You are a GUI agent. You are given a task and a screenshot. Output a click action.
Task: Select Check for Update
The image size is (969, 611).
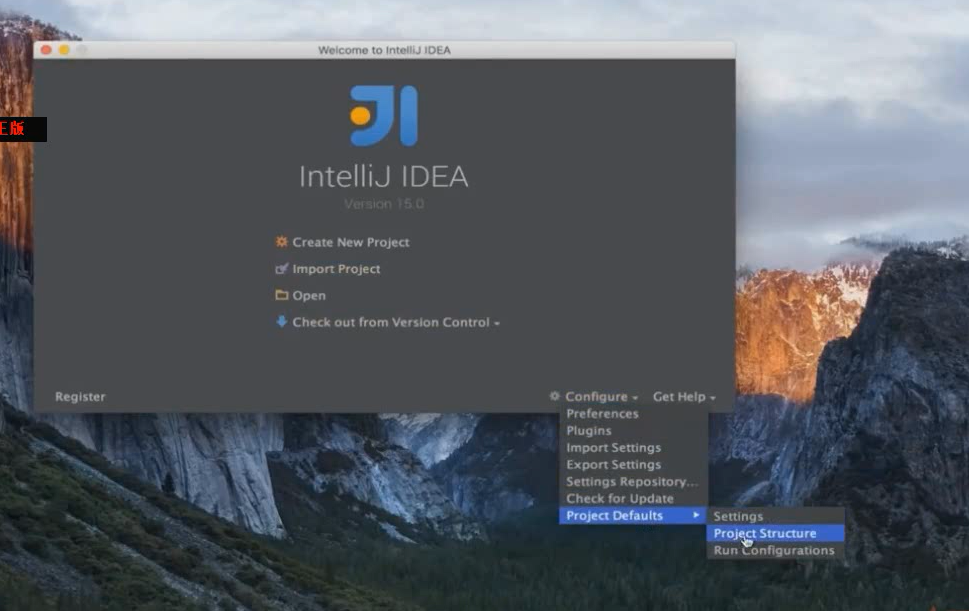(x=633, y=499)
